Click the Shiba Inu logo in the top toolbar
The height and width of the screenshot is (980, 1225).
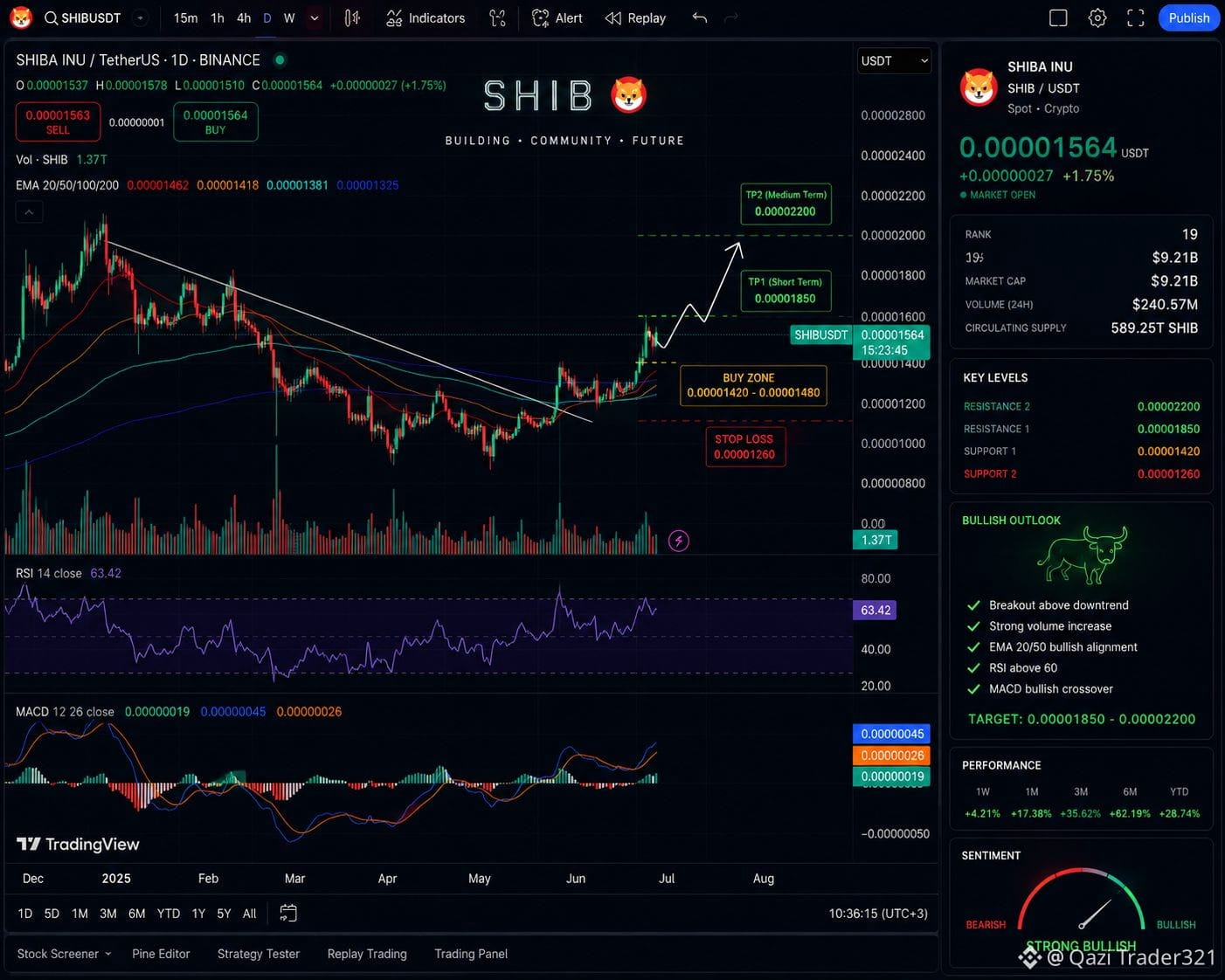click(20, 17)
